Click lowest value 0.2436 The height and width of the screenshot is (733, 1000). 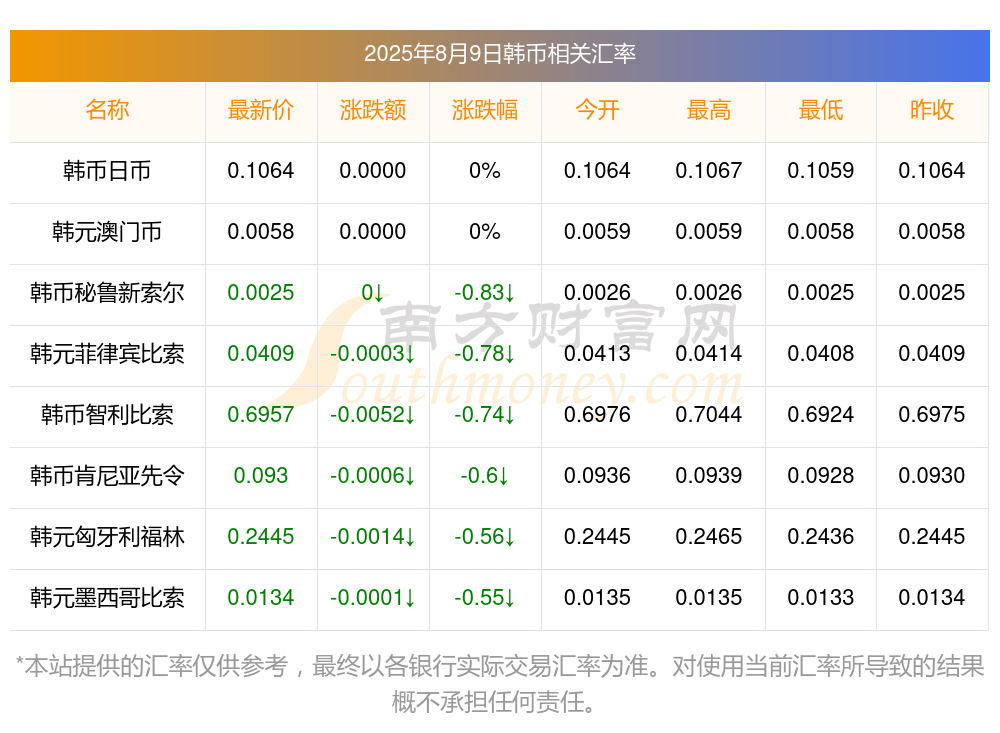[x=821, y=537]
